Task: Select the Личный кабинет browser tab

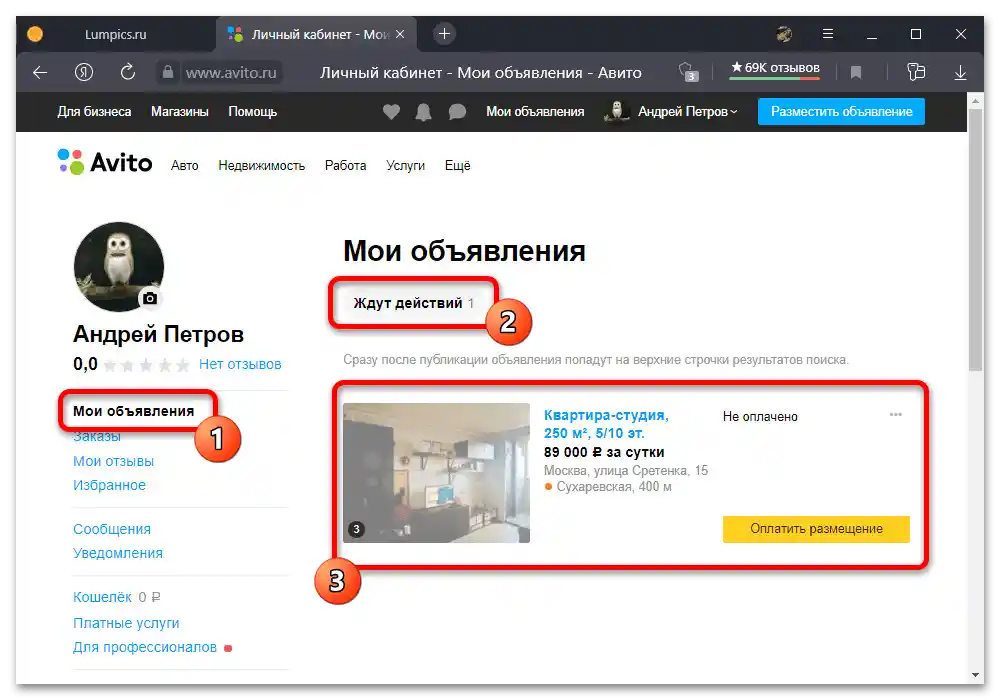Action: (316, 34)
